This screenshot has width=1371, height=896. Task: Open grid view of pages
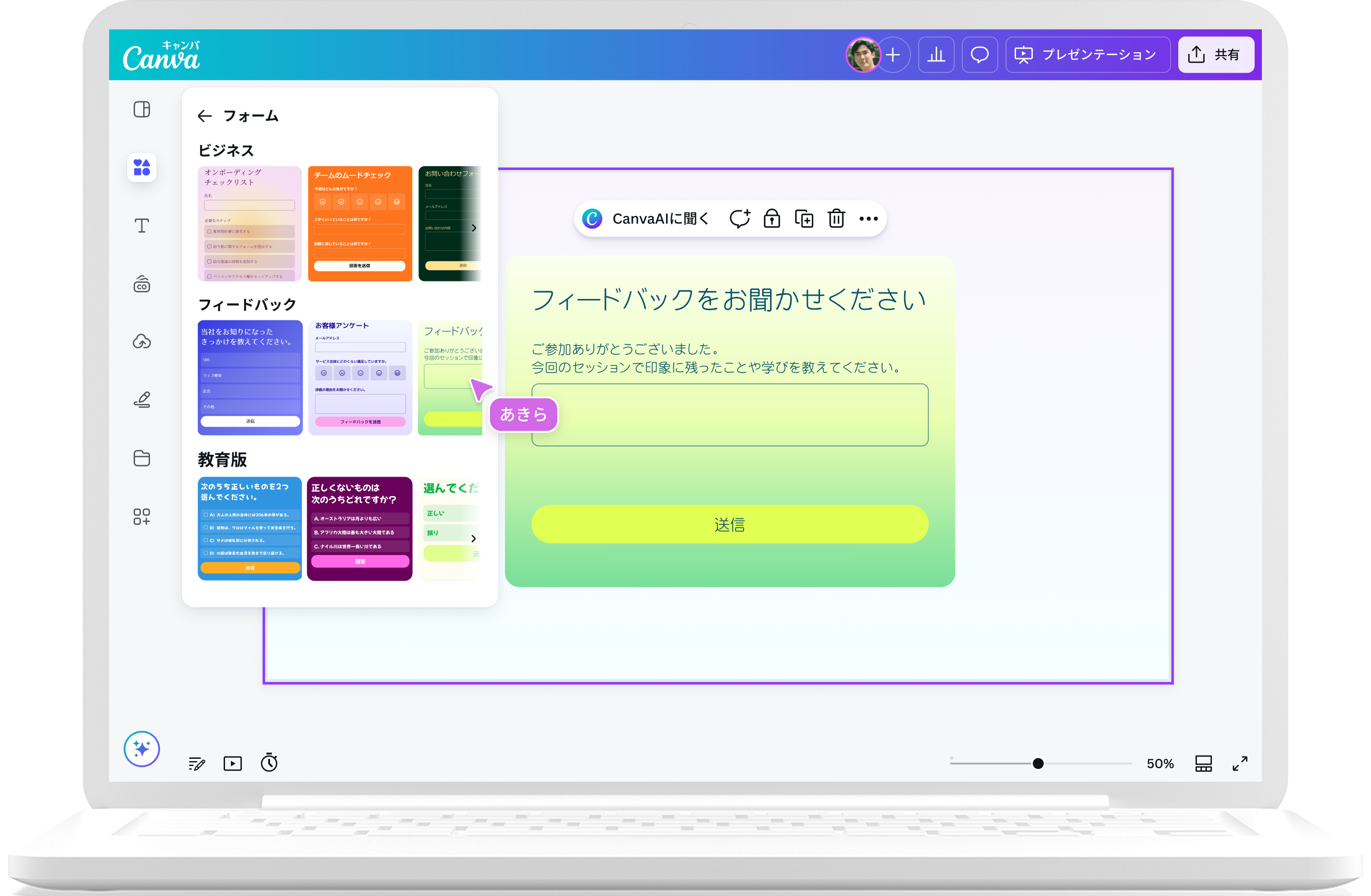(x=1203, y=764)
